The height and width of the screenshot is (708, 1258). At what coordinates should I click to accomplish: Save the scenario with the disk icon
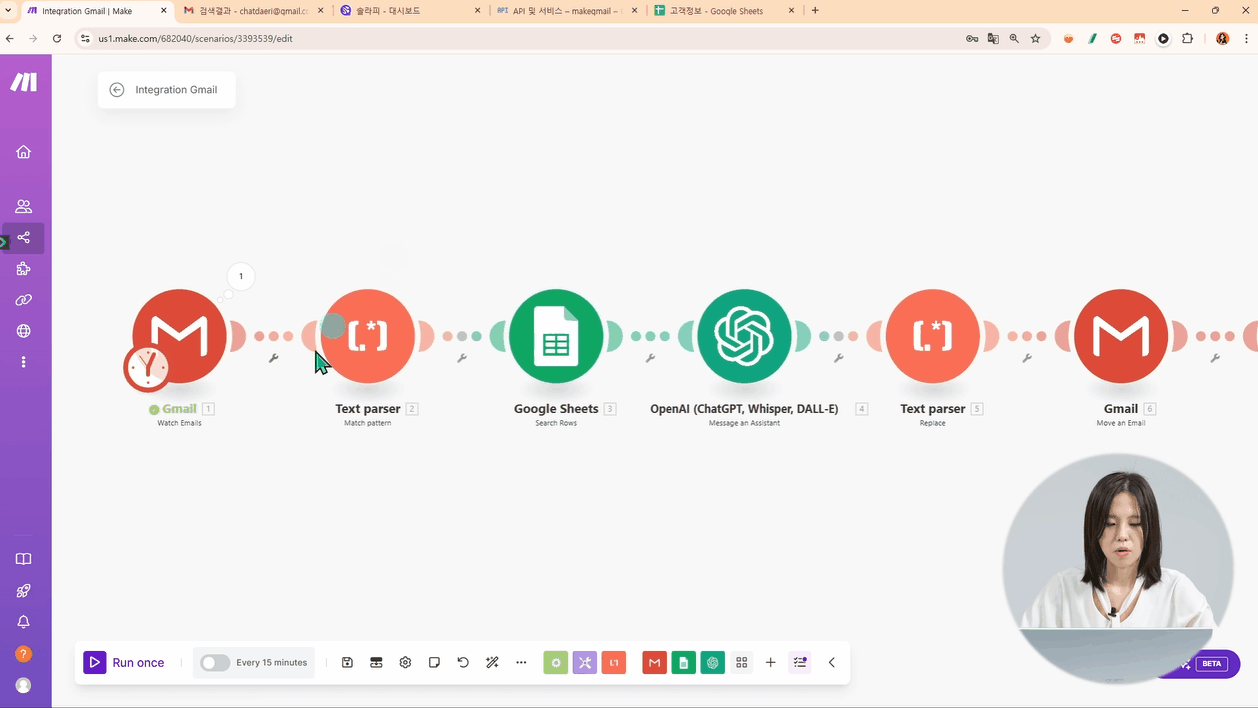(x=347, y=662)
